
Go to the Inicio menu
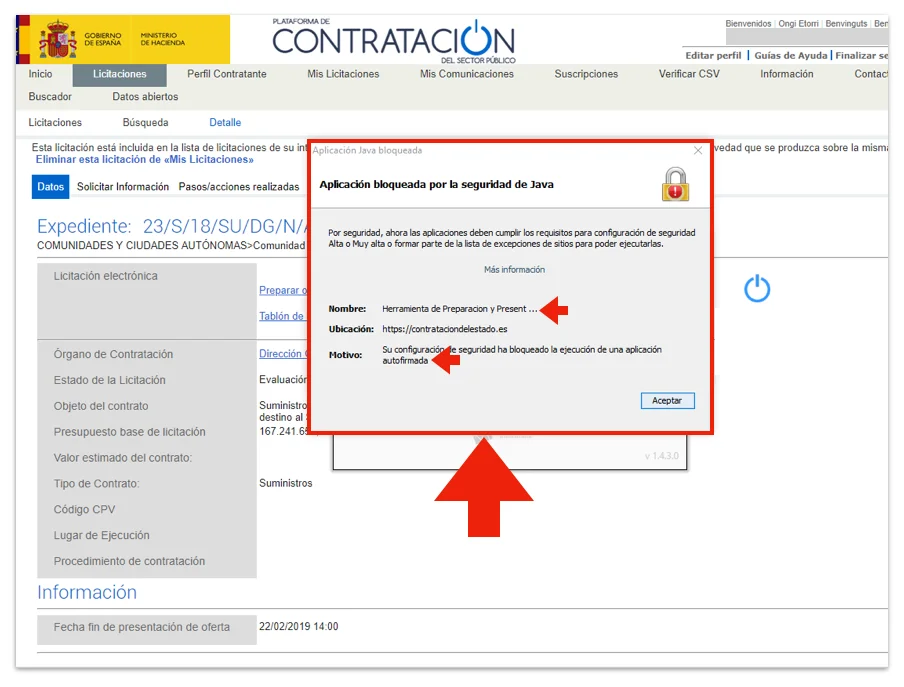click(x=40, y=74)
